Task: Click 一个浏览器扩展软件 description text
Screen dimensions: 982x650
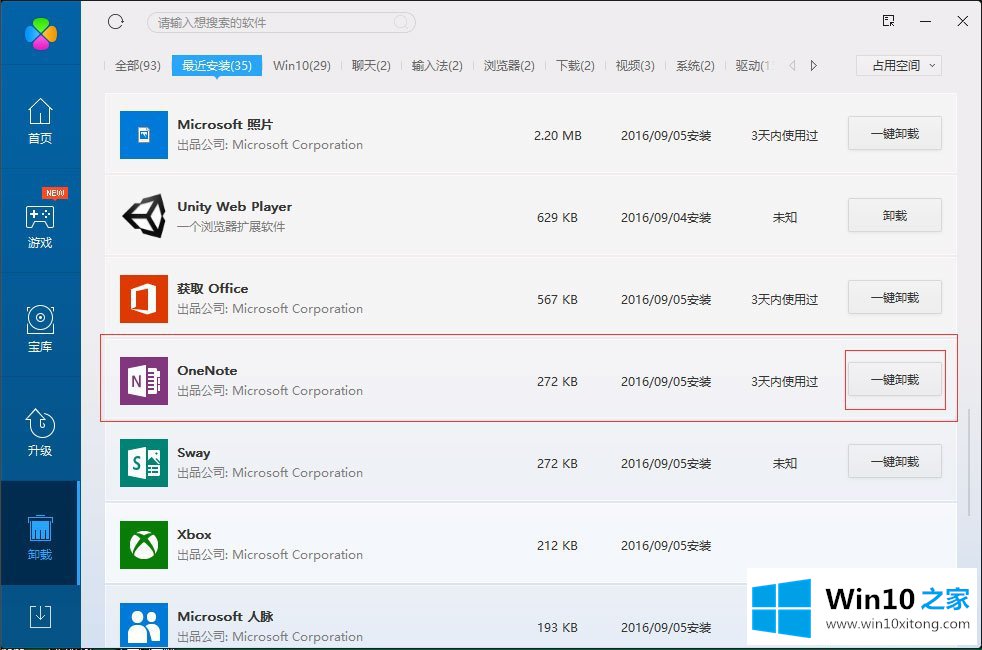Action: coord(231,227)
